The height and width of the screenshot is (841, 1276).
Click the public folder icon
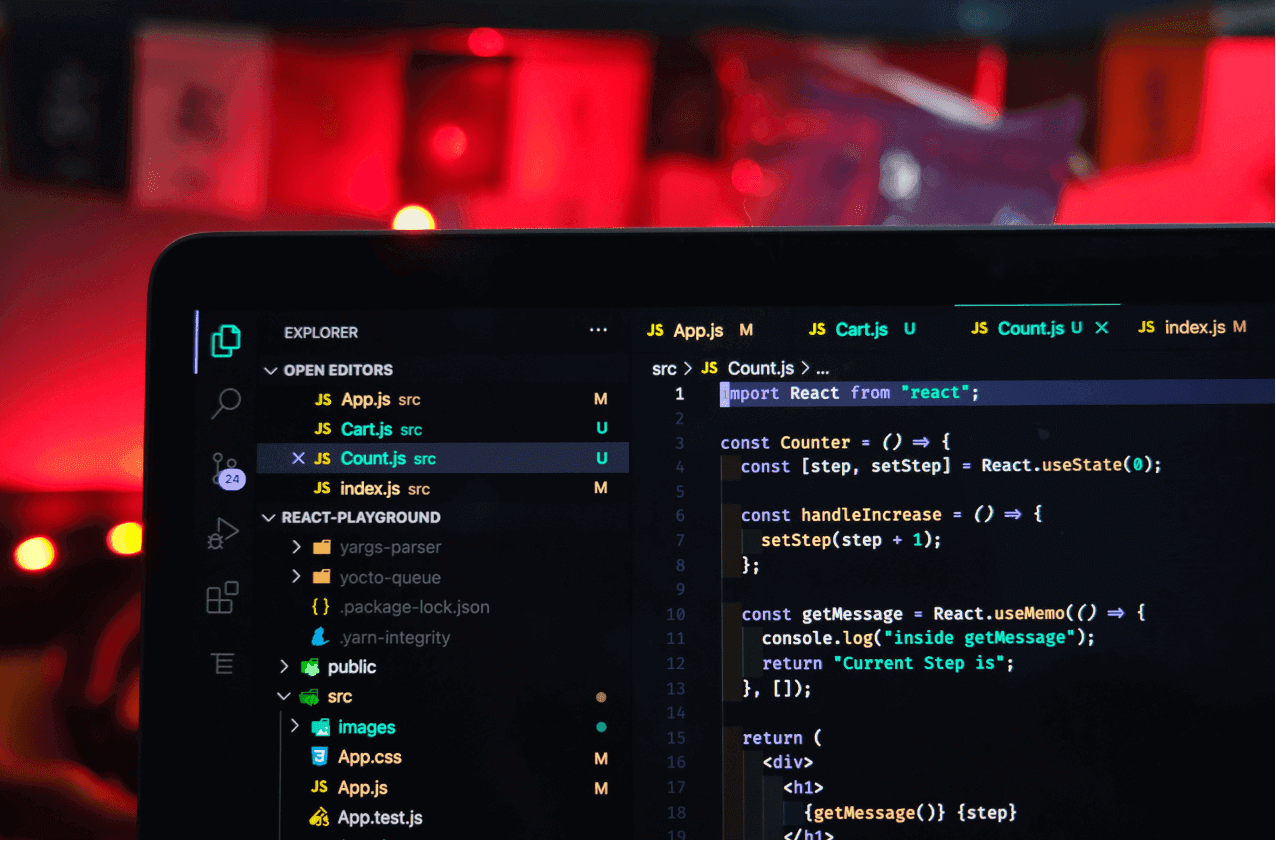pyautogui.click(x=311, y=667)
